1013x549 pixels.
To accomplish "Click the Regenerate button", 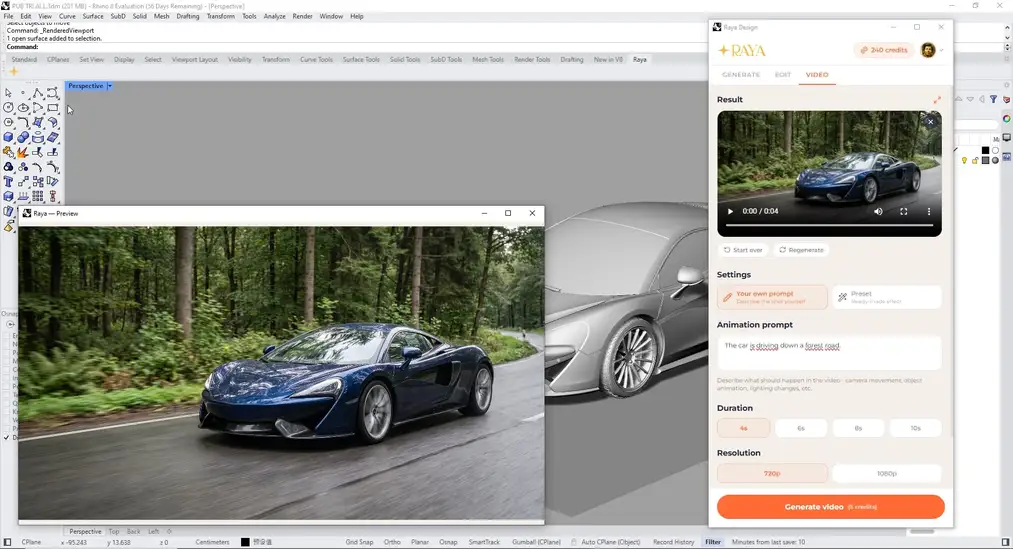I will coord(801,250).
